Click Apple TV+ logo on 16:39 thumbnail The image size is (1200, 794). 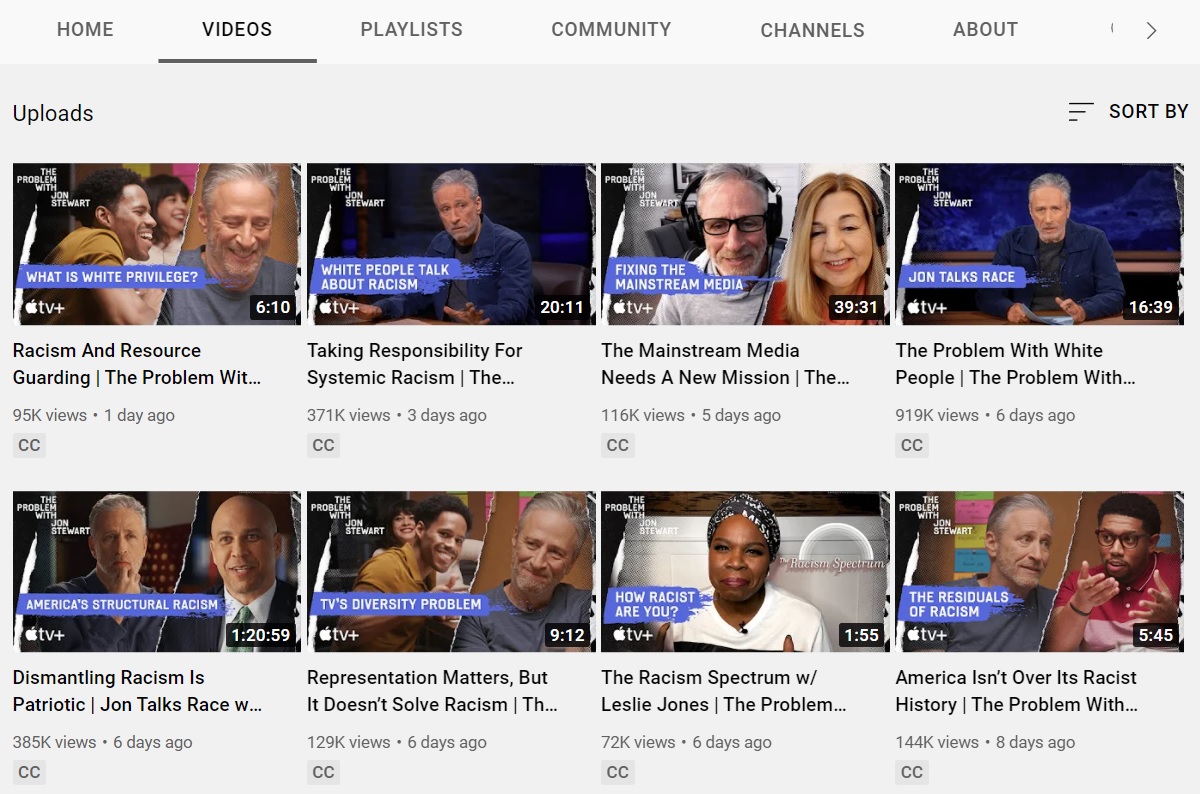926,307
